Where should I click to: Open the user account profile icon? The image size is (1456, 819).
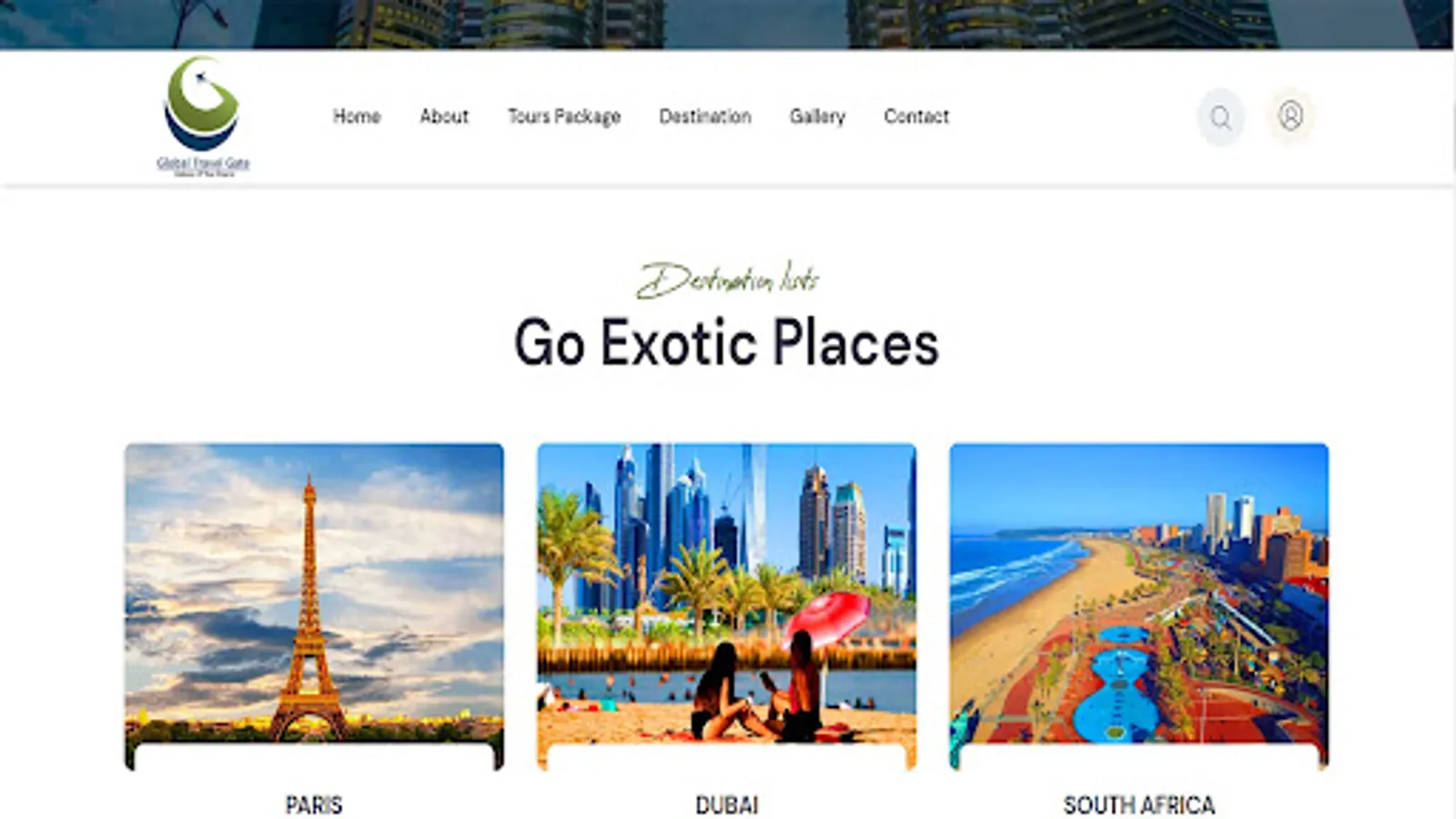[x=1290, y=116]
